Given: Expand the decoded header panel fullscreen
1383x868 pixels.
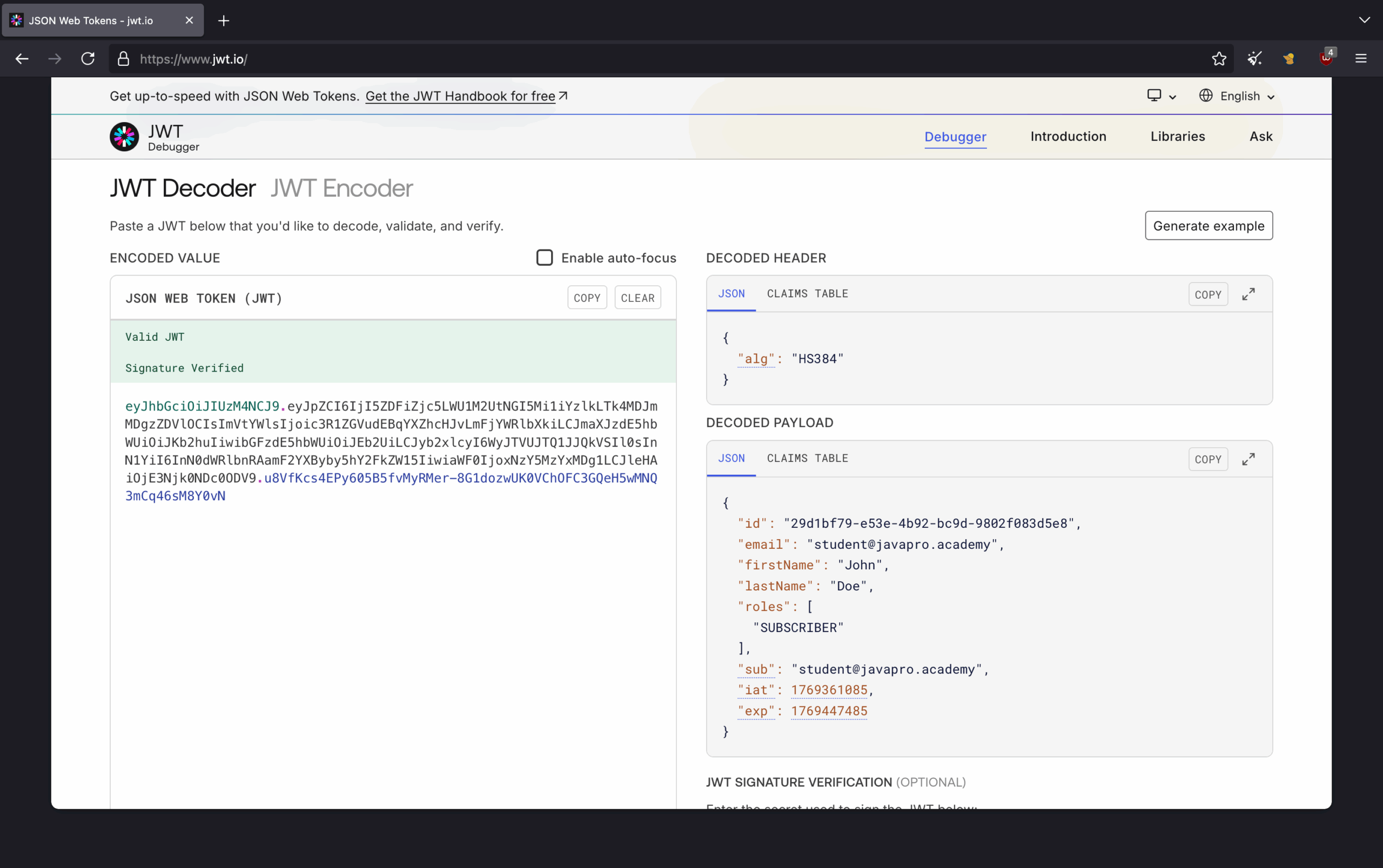Looking at the screenshot, I should click(1249, 294).
